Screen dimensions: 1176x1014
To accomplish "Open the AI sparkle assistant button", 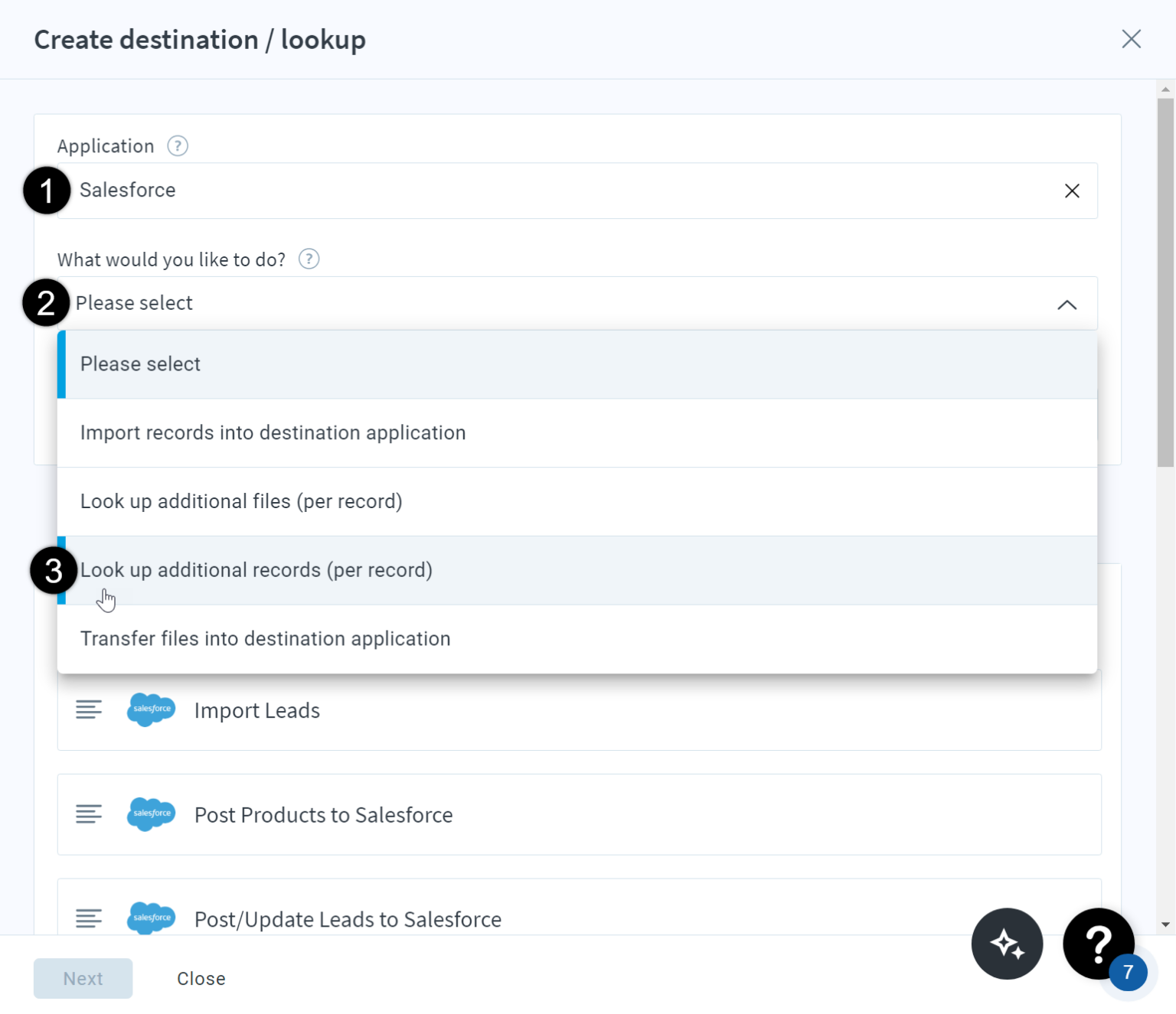I will 1007,944.
